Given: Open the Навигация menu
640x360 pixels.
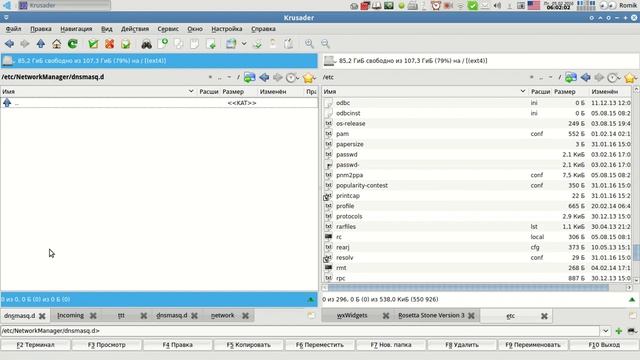Looking at the screenshot, I should (76, 29).
